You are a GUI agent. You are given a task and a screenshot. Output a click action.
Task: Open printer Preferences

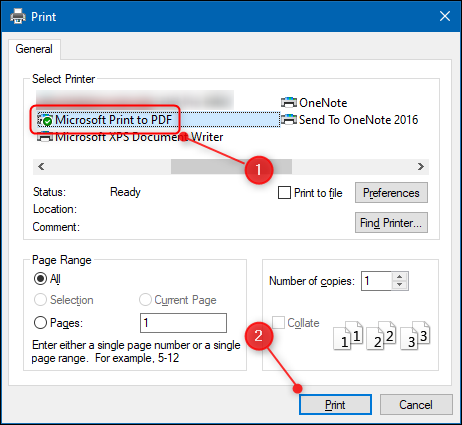click(x=391, y=193)
